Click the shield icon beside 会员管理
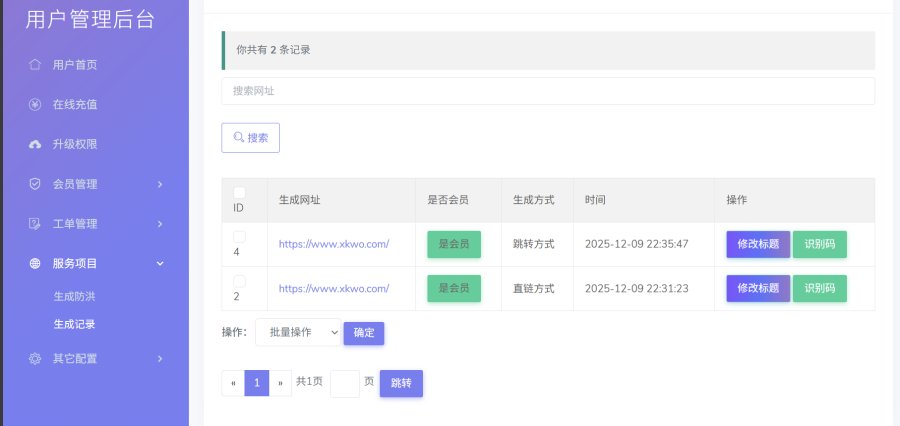Image resolution: width=900 pixels, height=426 pixels. point(34,184)
